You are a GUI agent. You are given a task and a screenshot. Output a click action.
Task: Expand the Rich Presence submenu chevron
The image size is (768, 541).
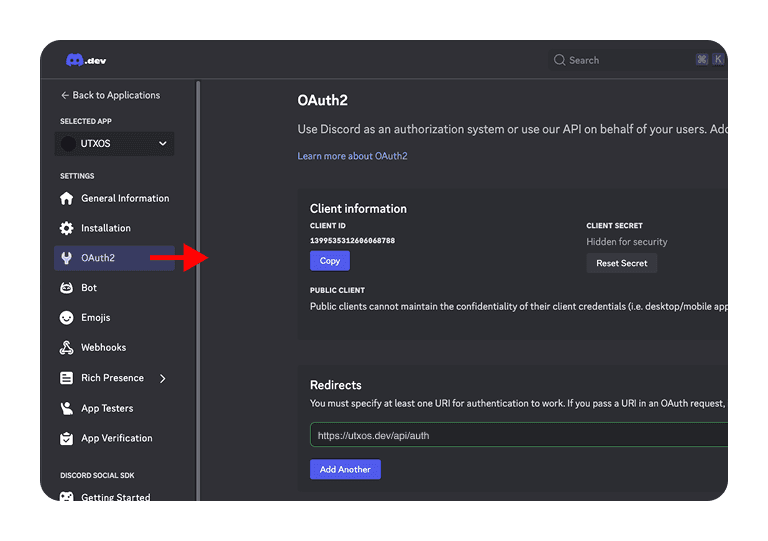(163, 378)
